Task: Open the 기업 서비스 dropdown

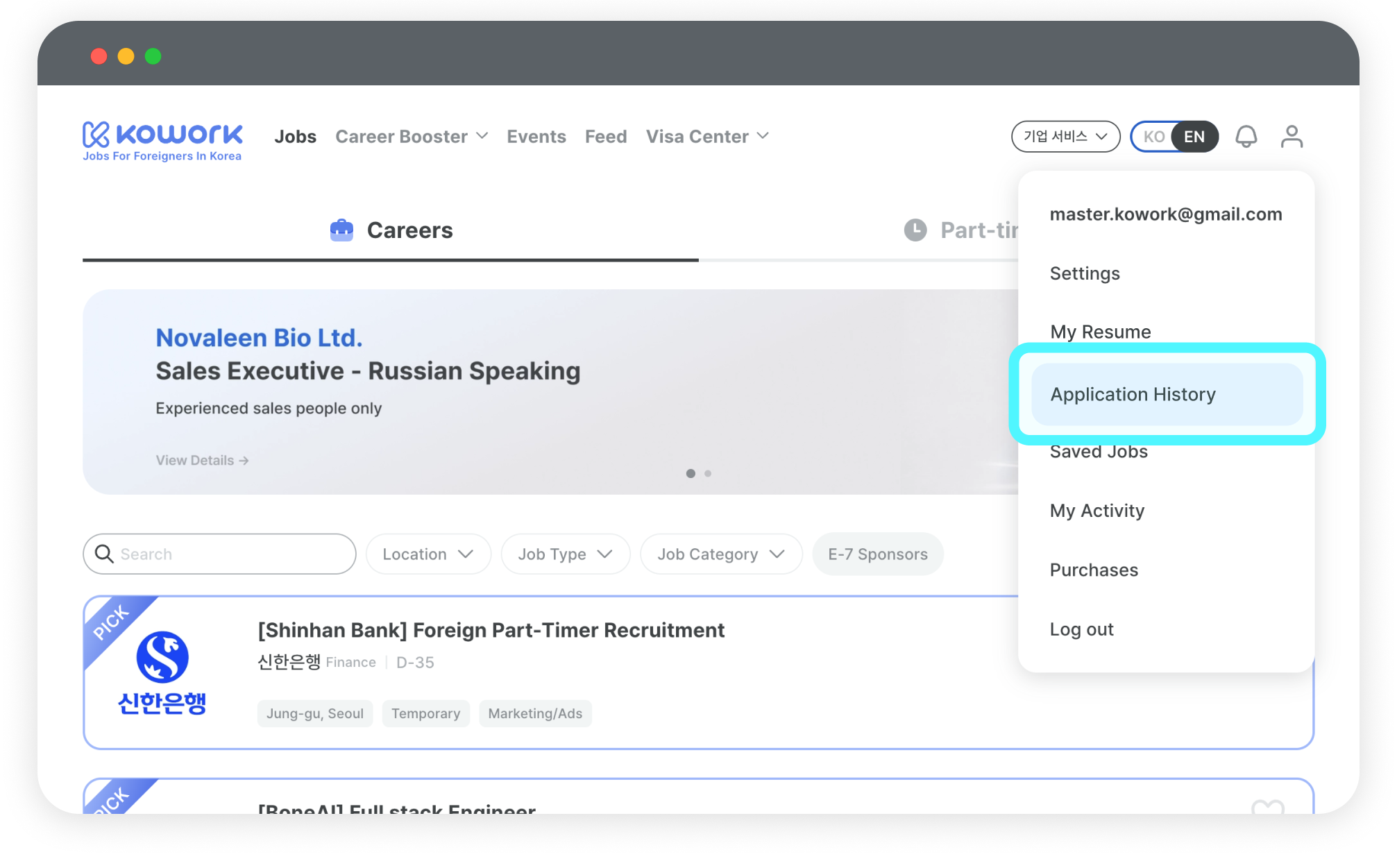Action: tap(1065, 137)
